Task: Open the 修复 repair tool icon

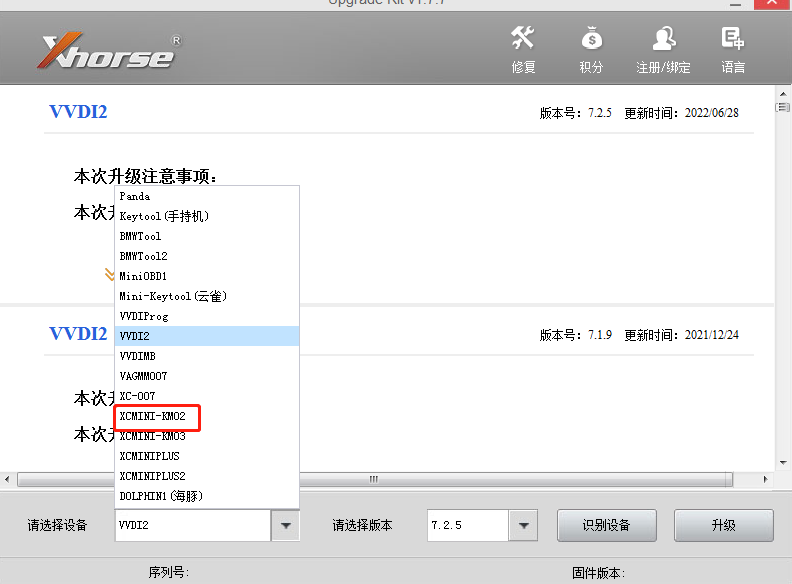Action: tap(523, 38)
